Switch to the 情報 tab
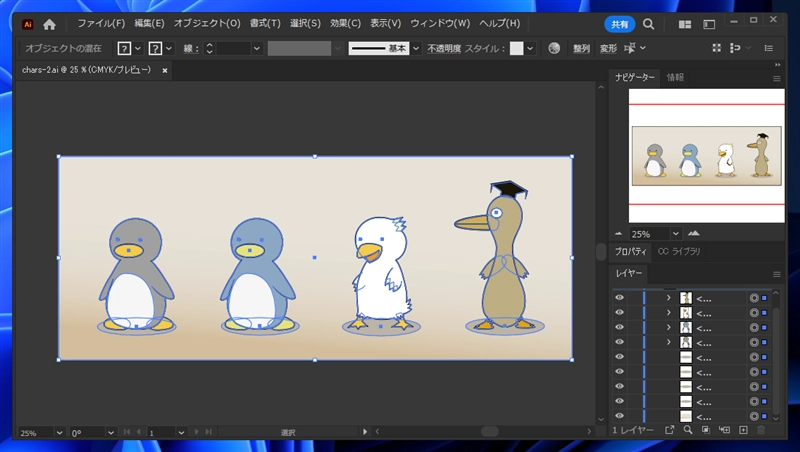800x452 pixels. click(x=675, y=78)
